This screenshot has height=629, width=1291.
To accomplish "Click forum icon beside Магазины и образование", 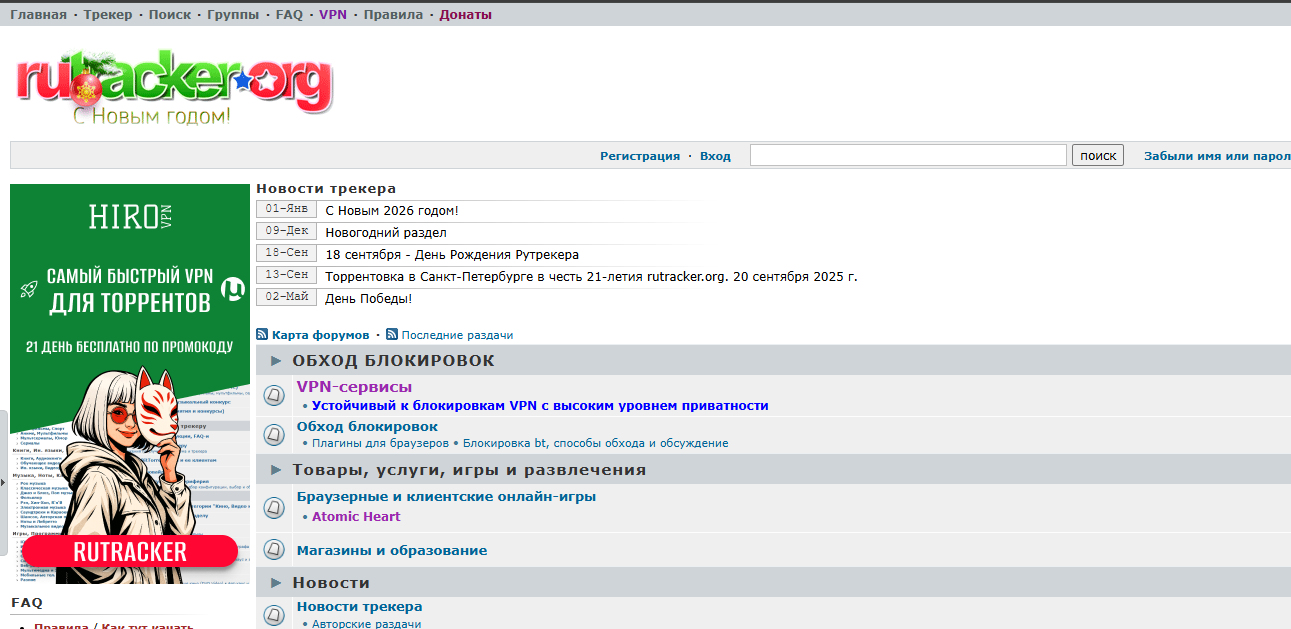I will [x=274, y=550].
